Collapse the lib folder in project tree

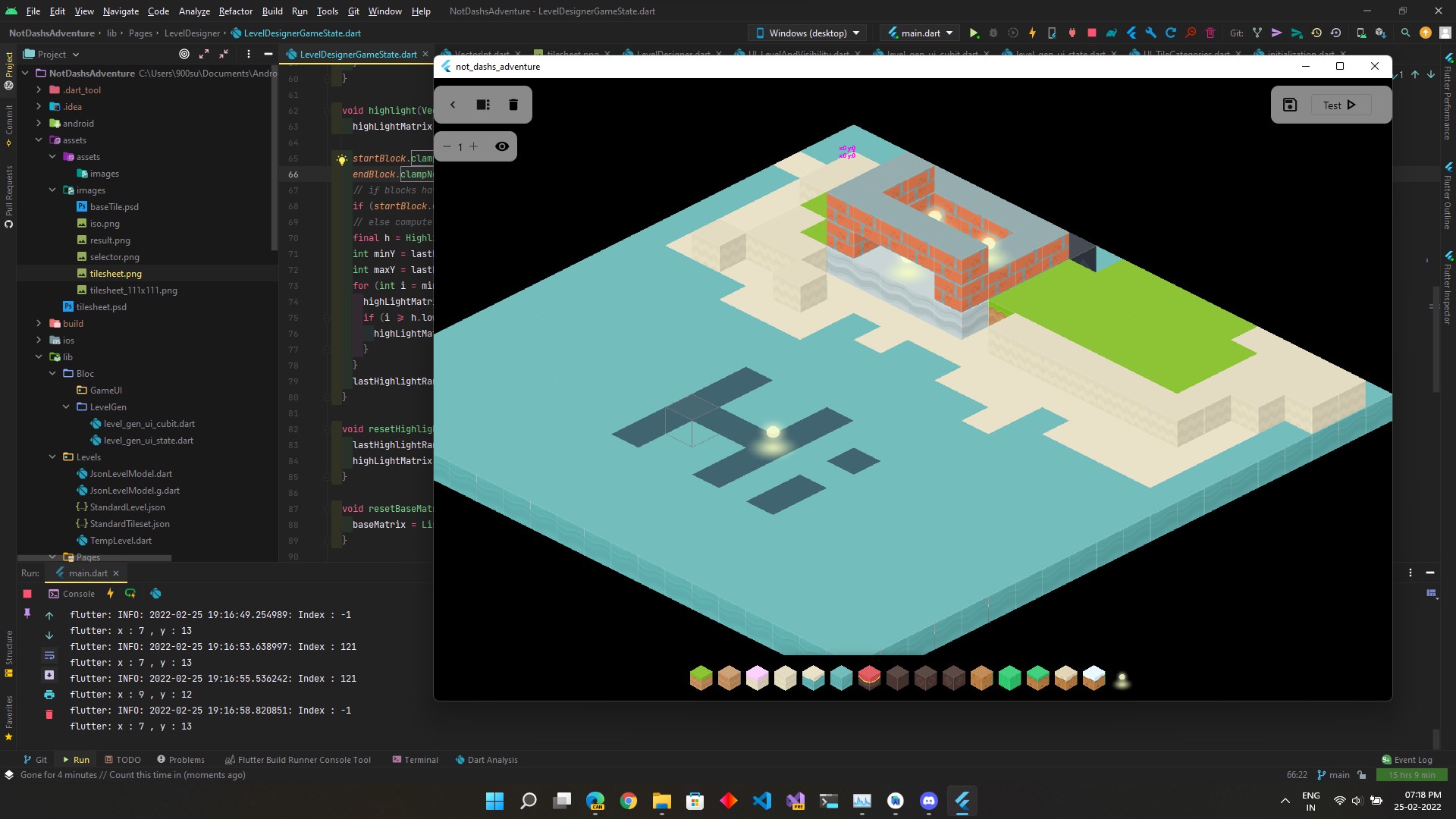click(39, 357)
